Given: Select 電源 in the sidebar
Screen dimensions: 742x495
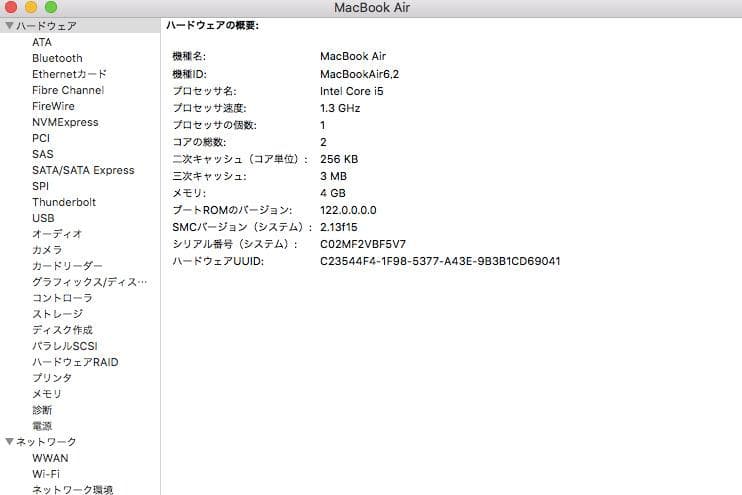Looking at the screenshot, I should tap(42, 426).
